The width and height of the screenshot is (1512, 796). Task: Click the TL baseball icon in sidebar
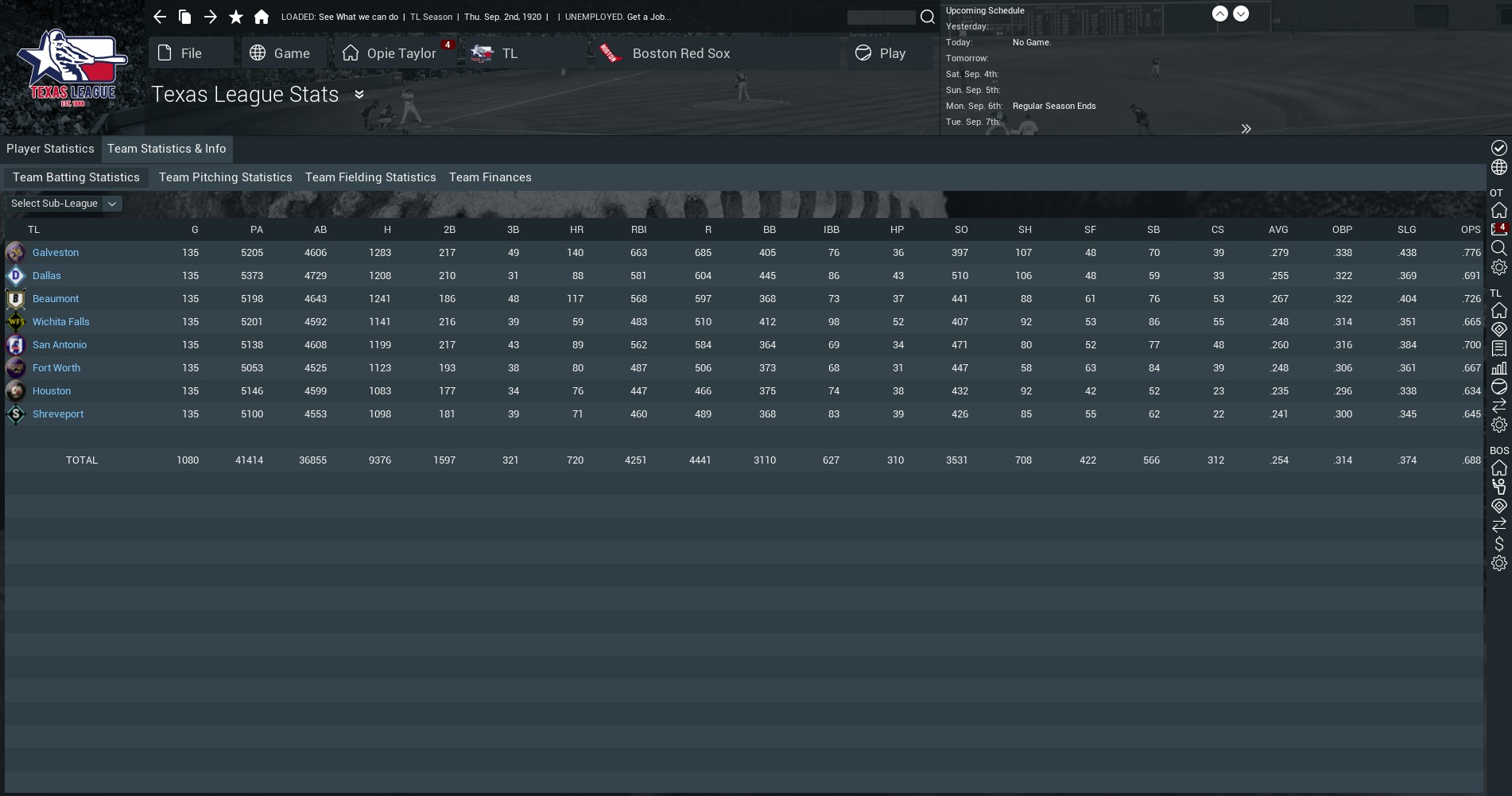[1498, 386]
